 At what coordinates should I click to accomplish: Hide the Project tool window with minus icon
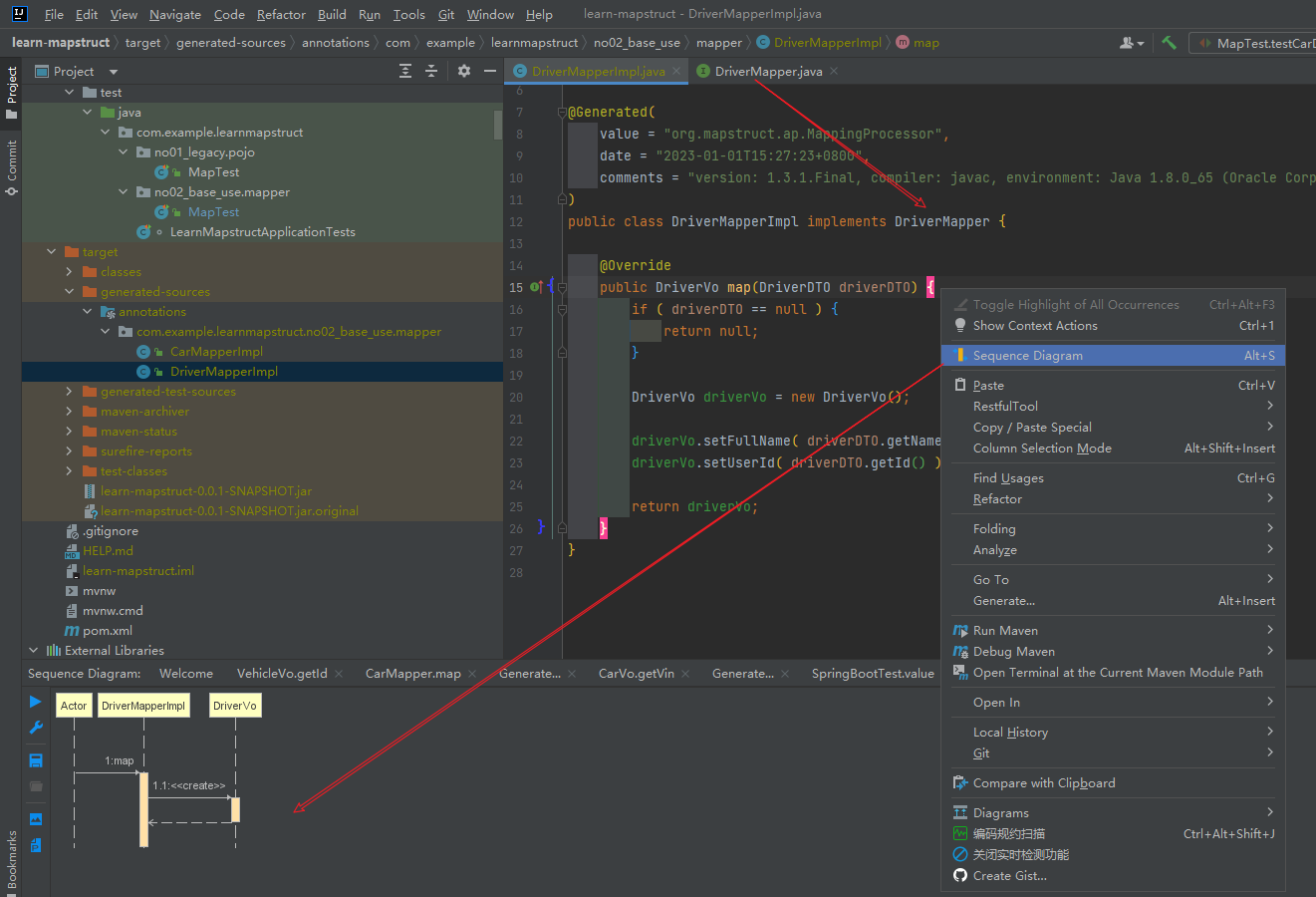click(x=489, y=71)
